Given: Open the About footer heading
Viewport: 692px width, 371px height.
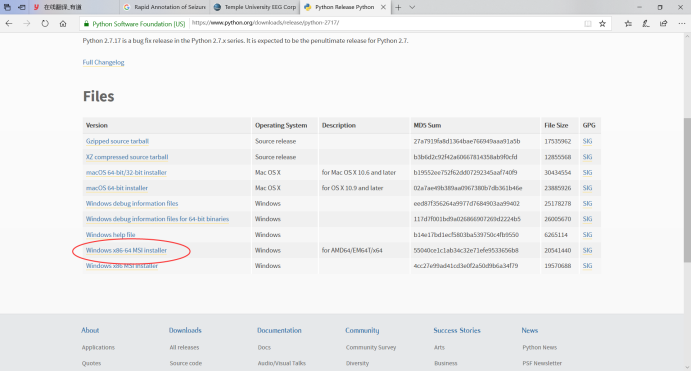Looking at the screenshot, I should [90, 330].
